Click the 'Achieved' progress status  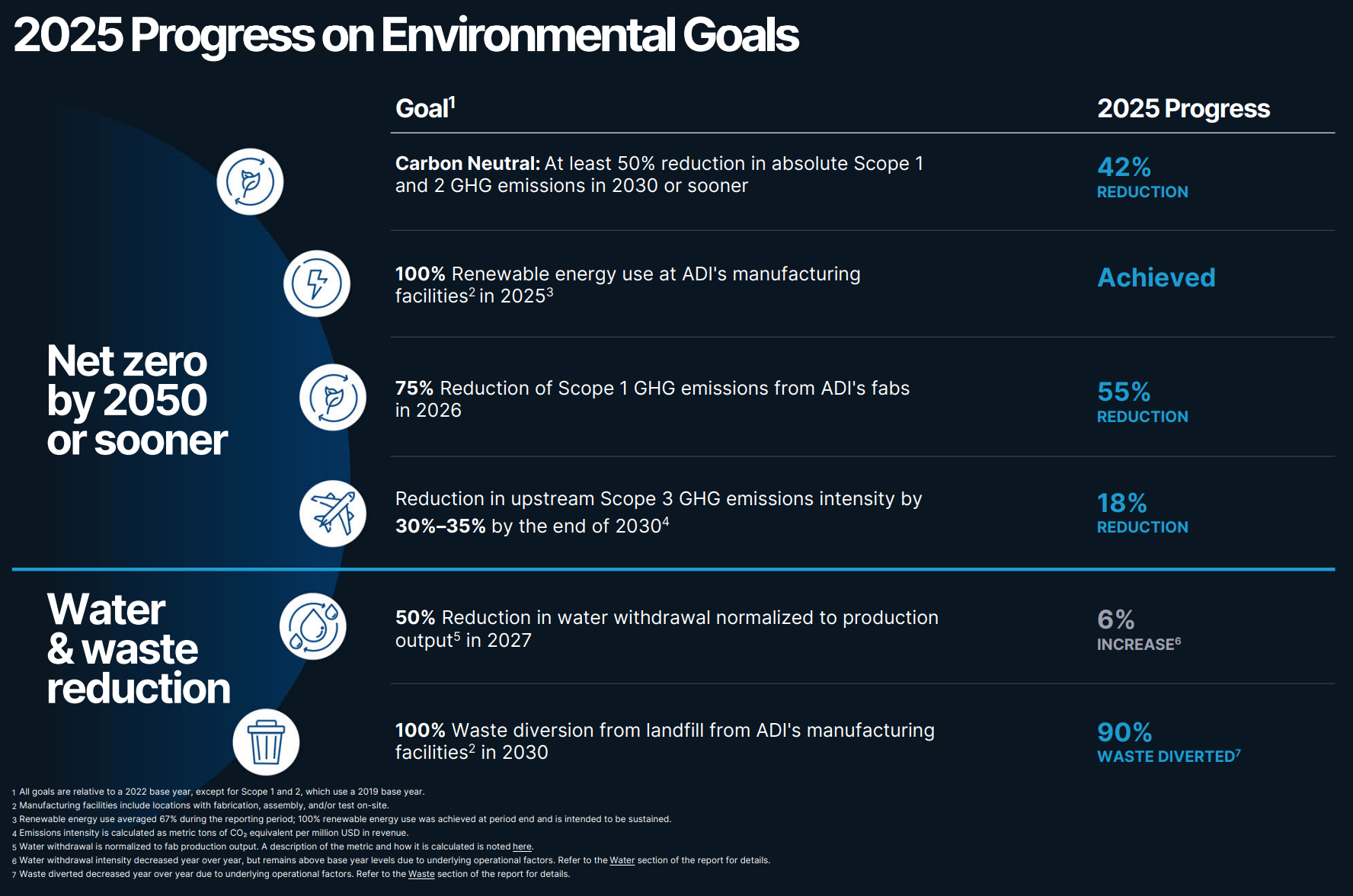point(1156,277)
